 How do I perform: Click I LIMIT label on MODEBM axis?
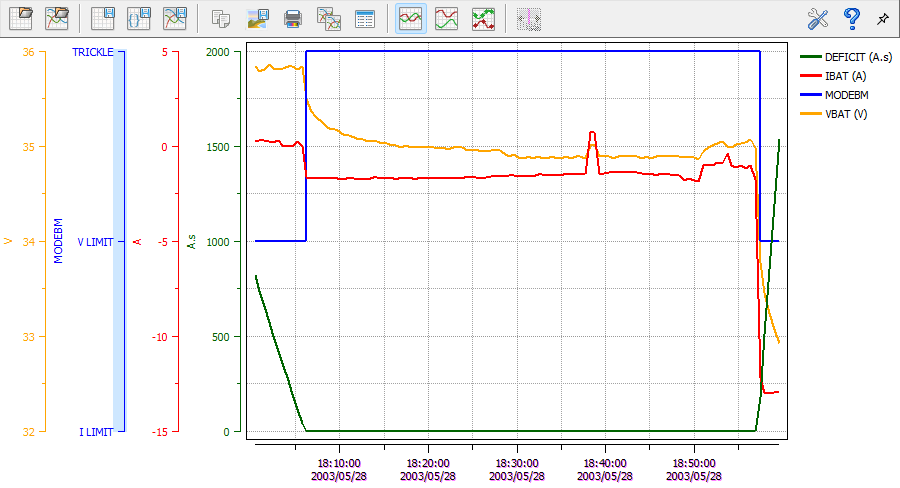pyautogui.click(x=96, y=432)
